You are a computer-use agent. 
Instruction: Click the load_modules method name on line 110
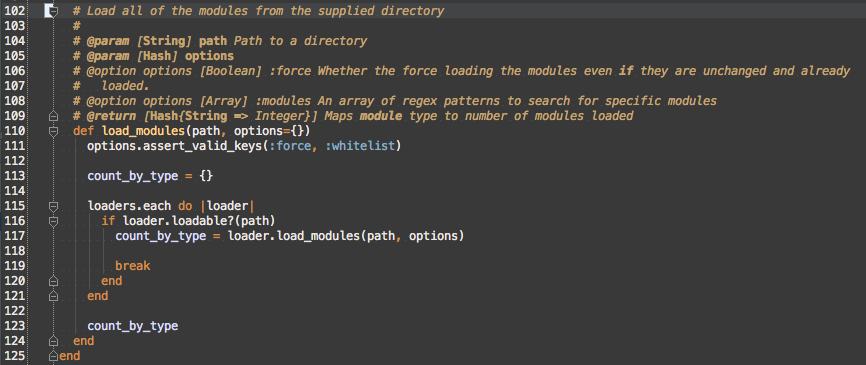(144, 131)
